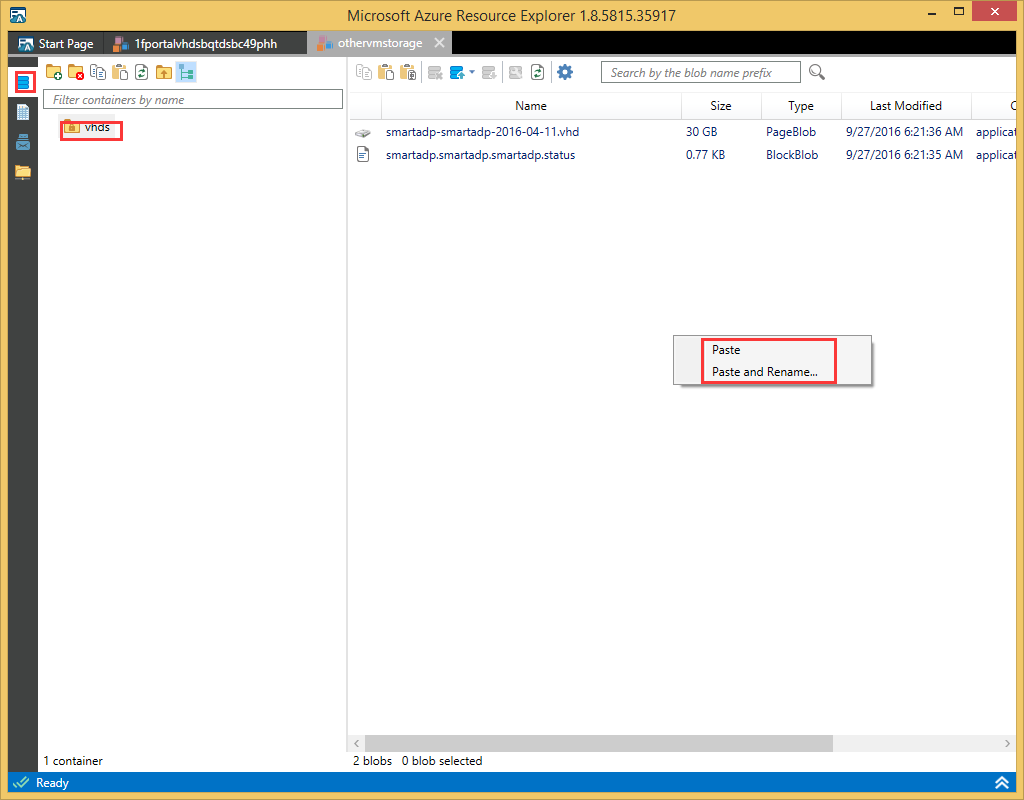Screen dimensions: 1024x800
Task: Choose Paste from the context menu
Action: pyautogui.click(x=726, y=350)
